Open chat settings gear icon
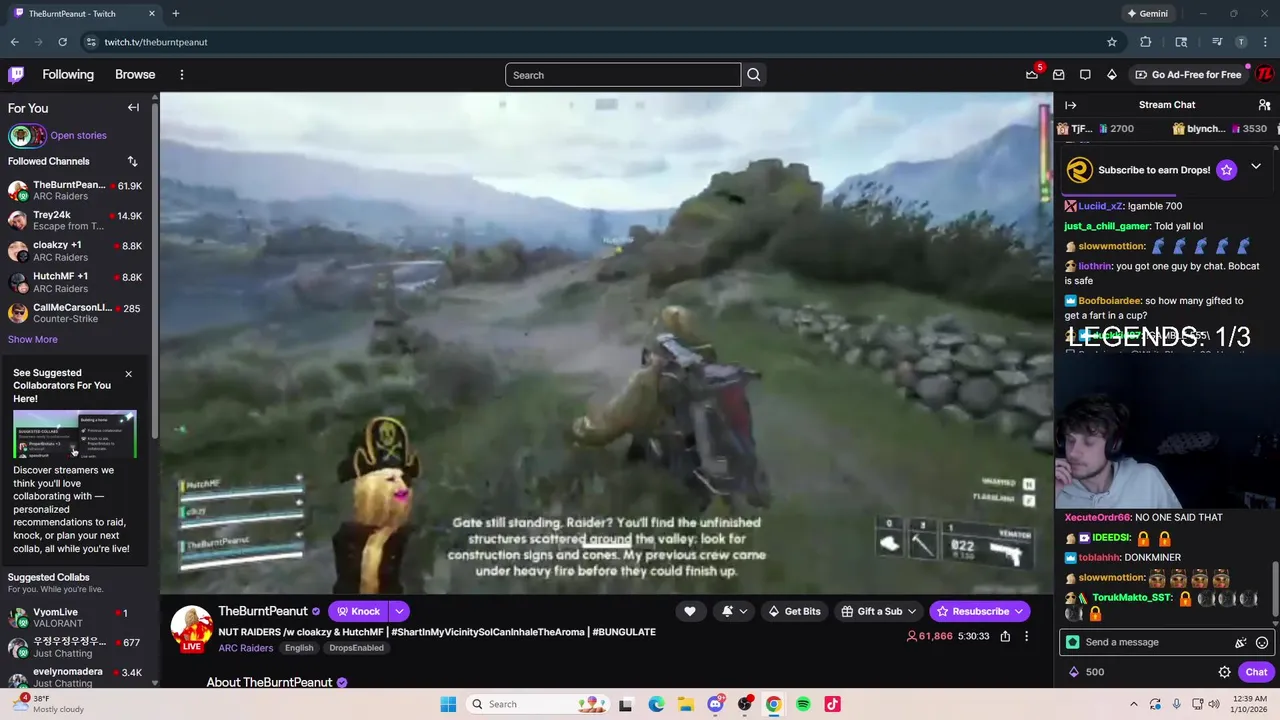The image size is (1280, 720). pos(1224,672)
